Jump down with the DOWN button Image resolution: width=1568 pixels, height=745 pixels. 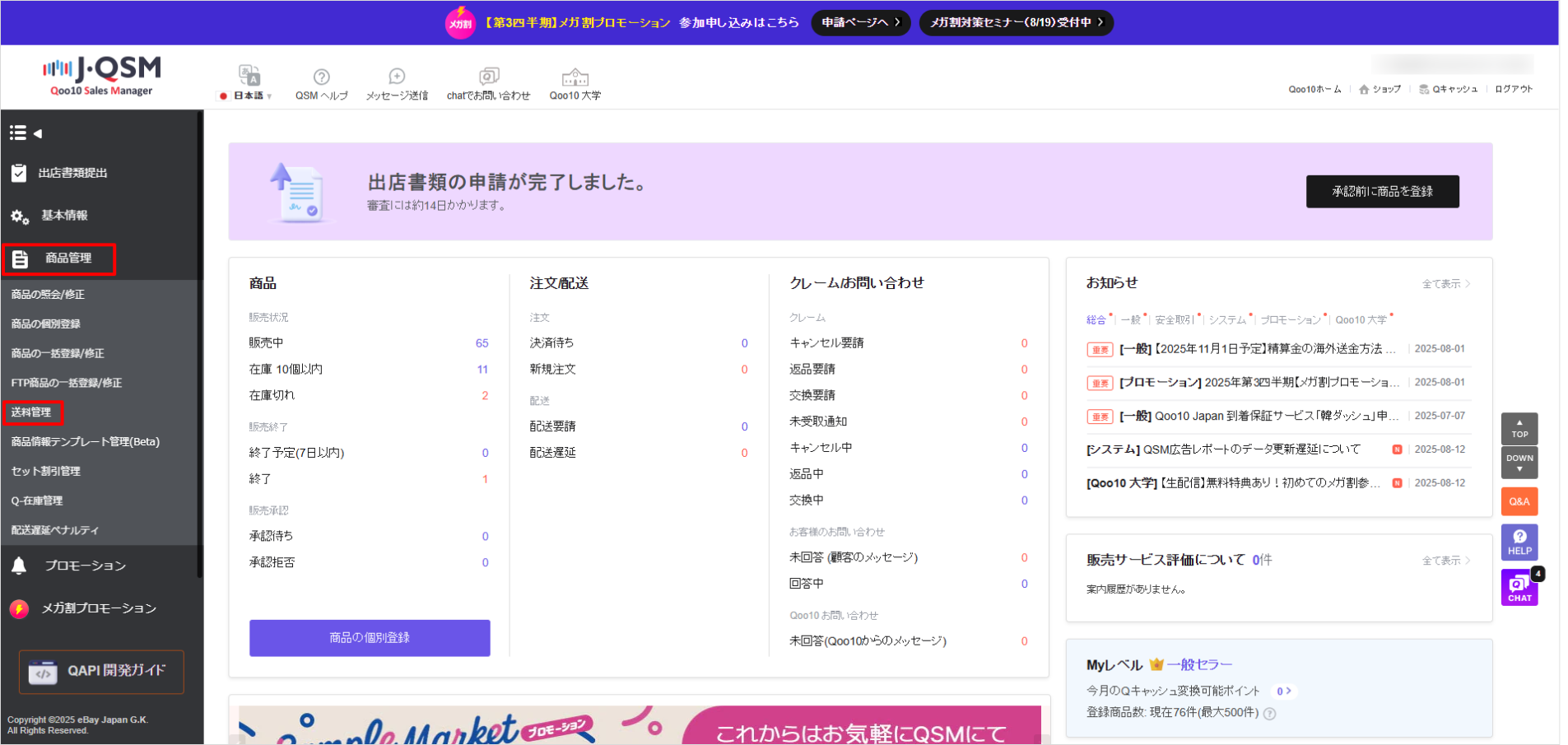tap(1519, 463)
